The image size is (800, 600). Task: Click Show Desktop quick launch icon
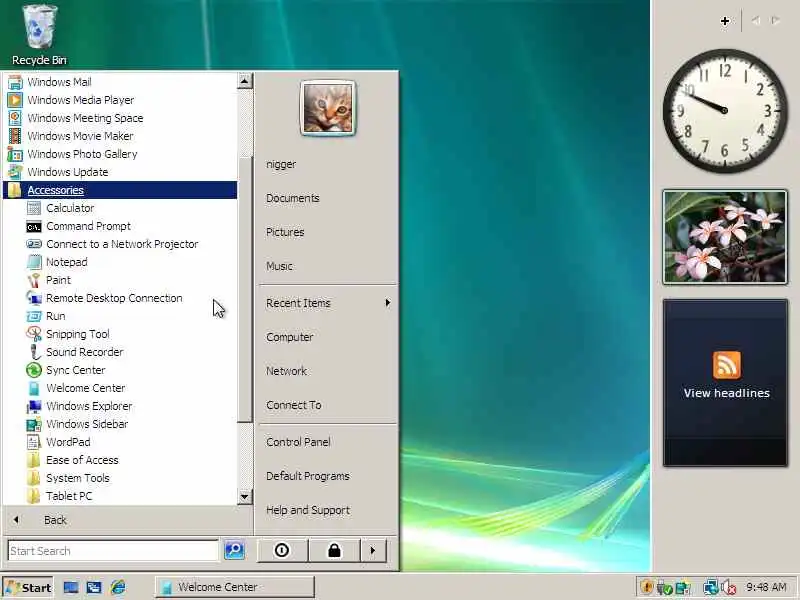[71, 587]
